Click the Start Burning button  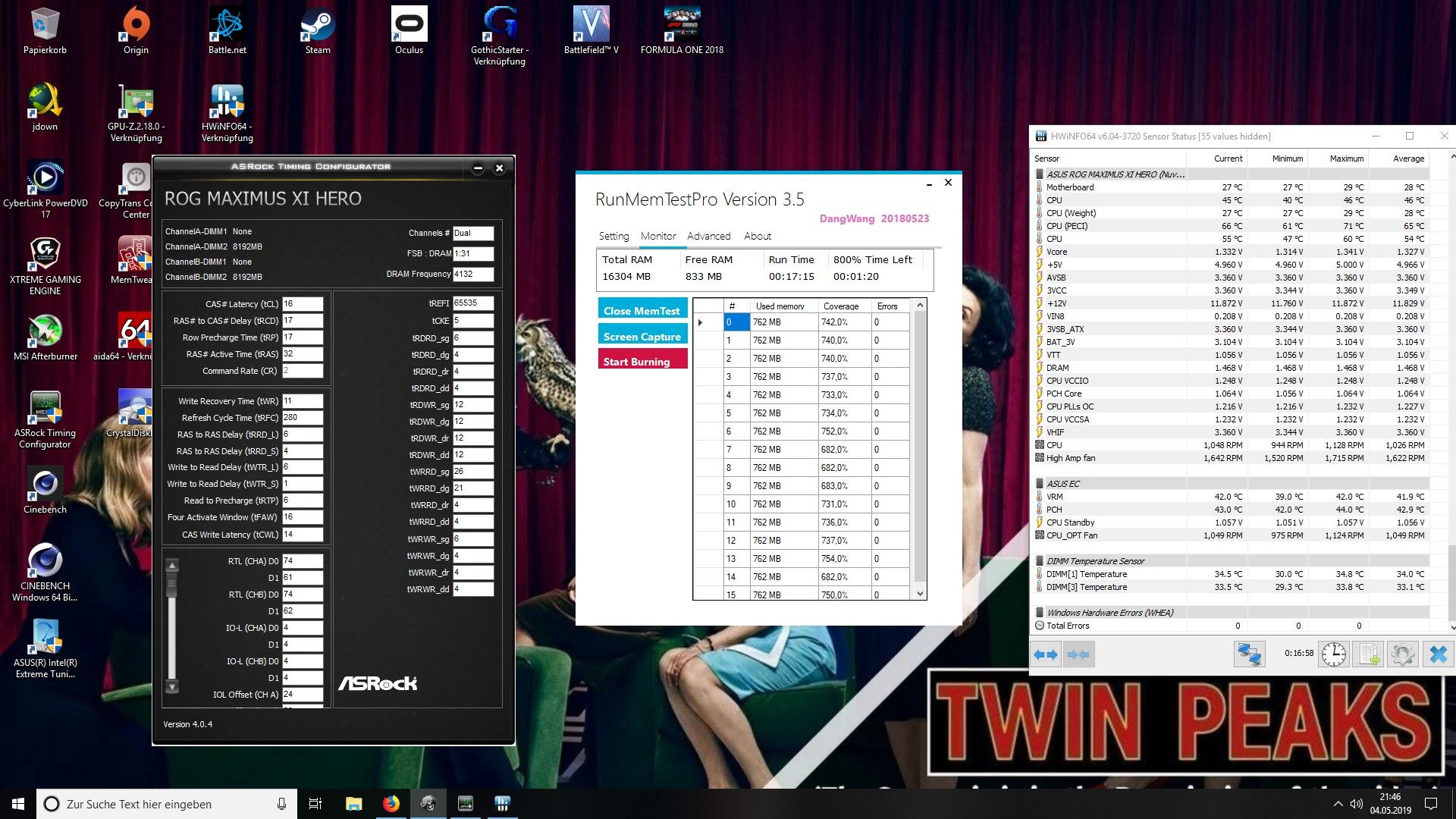pyautogui.click(x=642, y=359)
